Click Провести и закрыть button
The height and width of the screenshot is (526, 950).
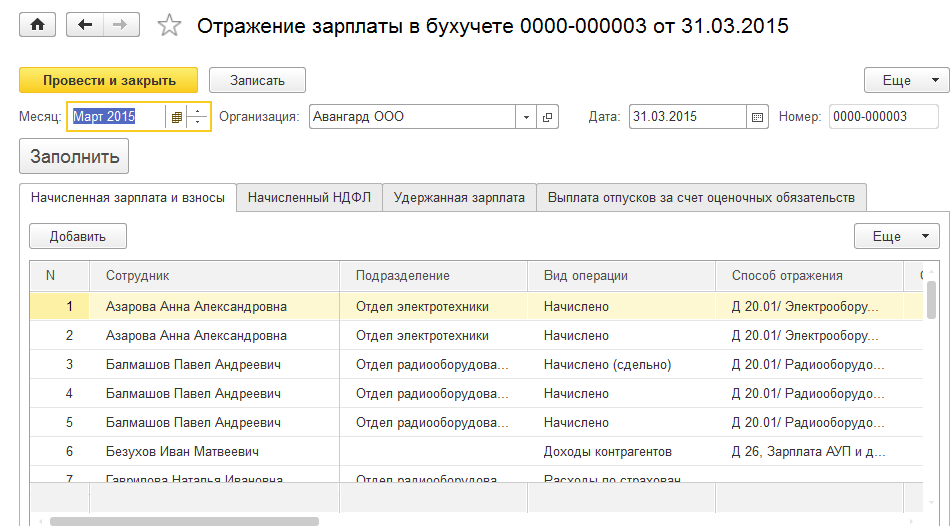108,81
